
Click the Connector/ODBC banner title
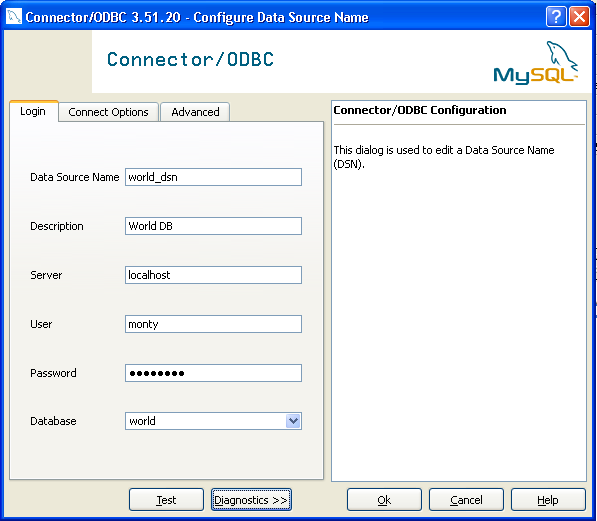(190, 59)
